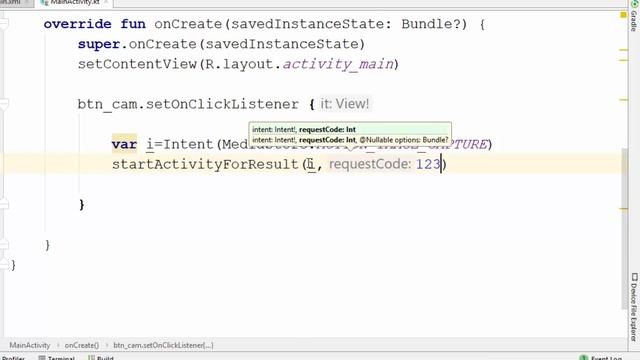The width and height of the screenshot is (640, 360).
Task: Click the yellow inspection status indicator square
Action: [623, 15]
